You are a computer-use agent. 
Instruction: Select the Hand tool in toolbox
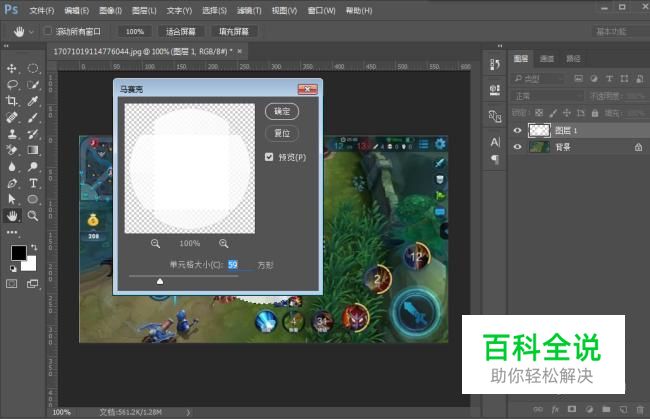point(12,216)
